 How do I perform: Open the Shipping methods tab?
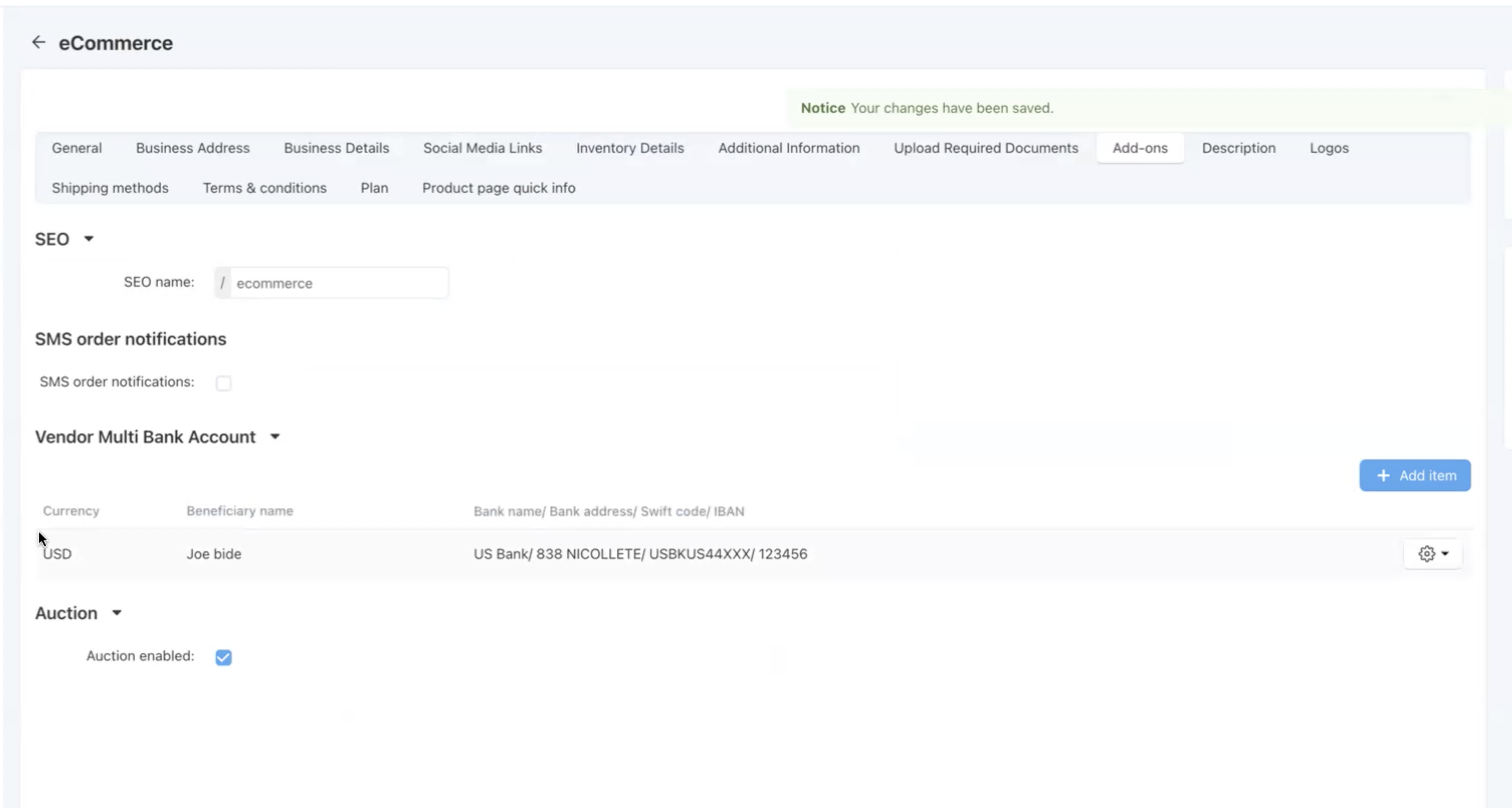tap(110, 188)
